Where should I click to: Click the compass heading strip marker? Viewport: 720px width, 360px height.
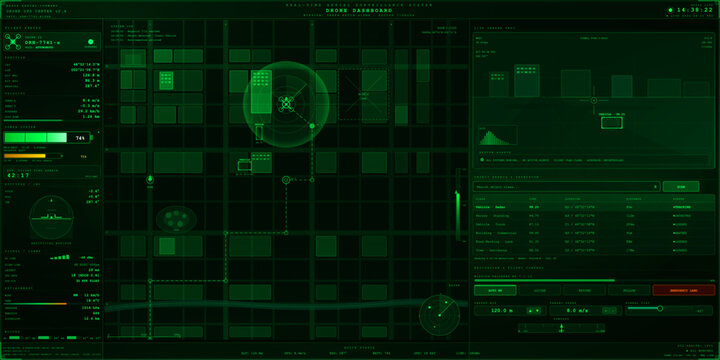pos(561,328)
